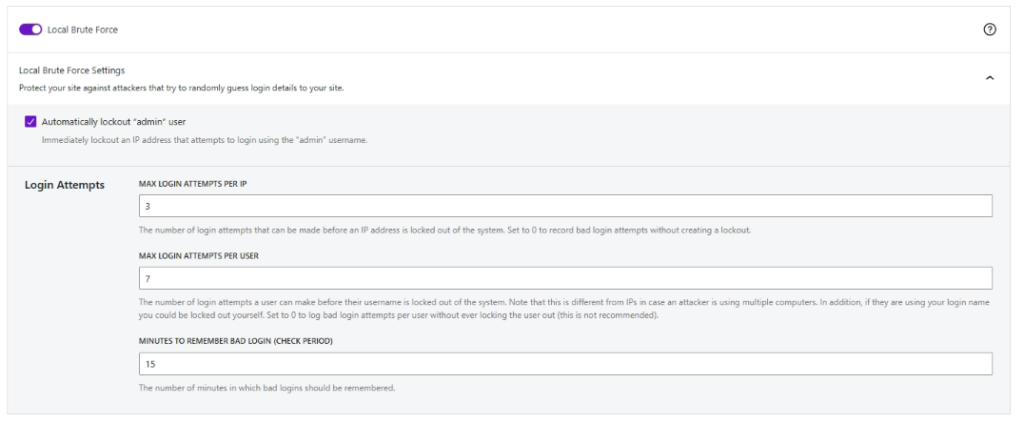Open the help question mark icon
Screen dimensions: 1024x423
989,29
